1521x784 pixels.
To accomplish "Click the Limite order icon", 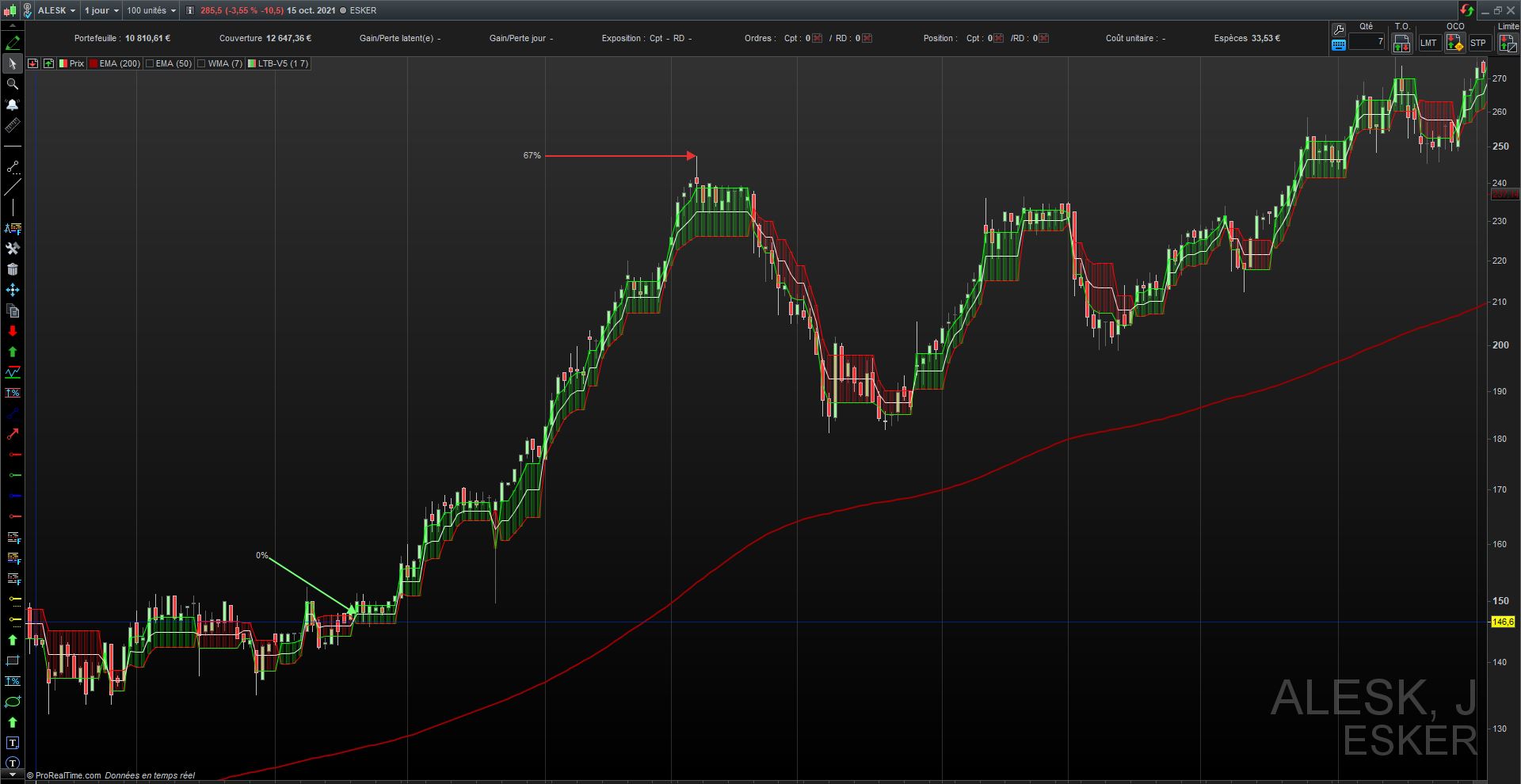I will pos(1508,43).
